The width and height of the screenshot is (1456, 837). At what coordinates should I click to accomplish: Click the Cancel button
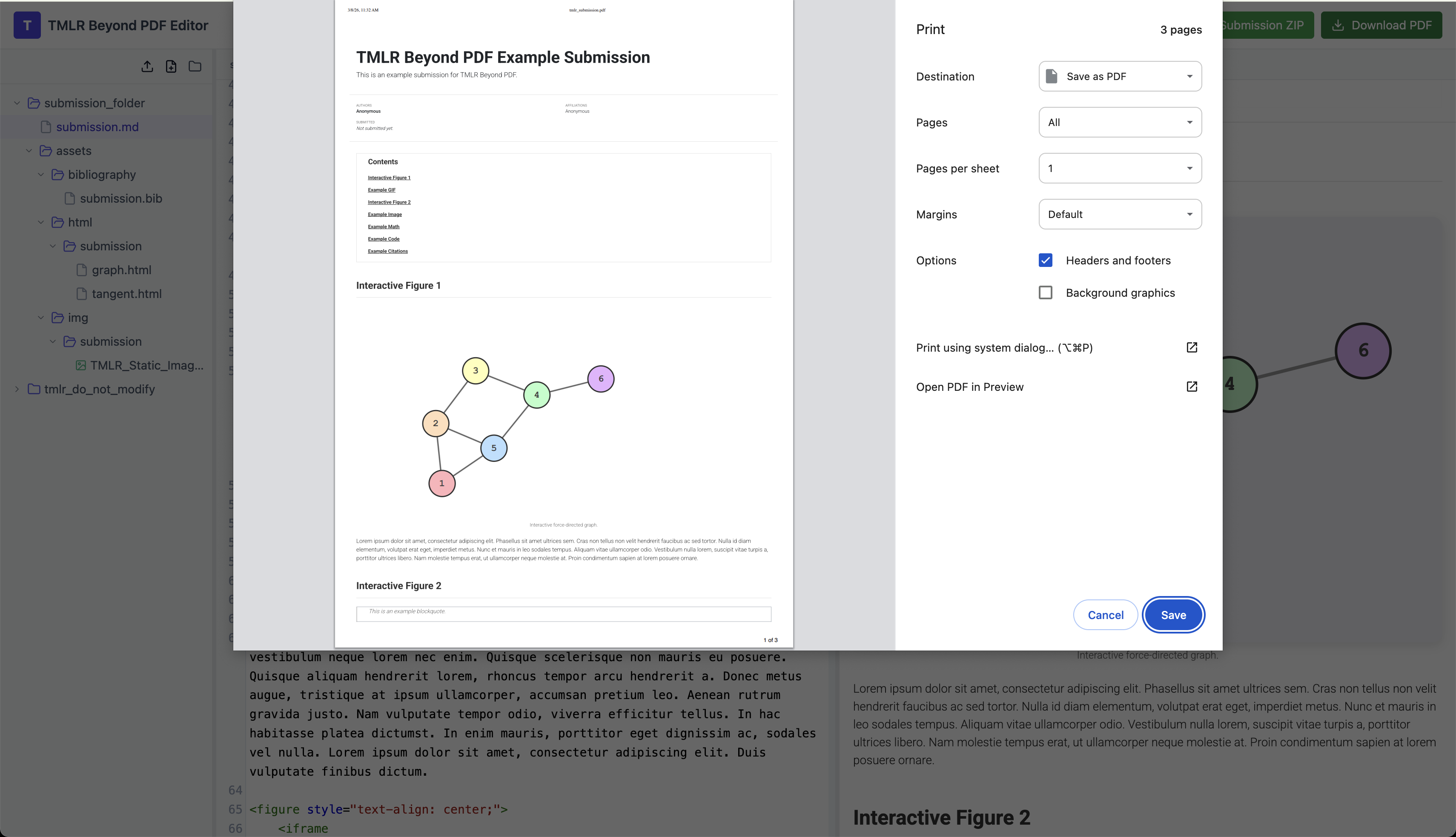point(1105,615)
